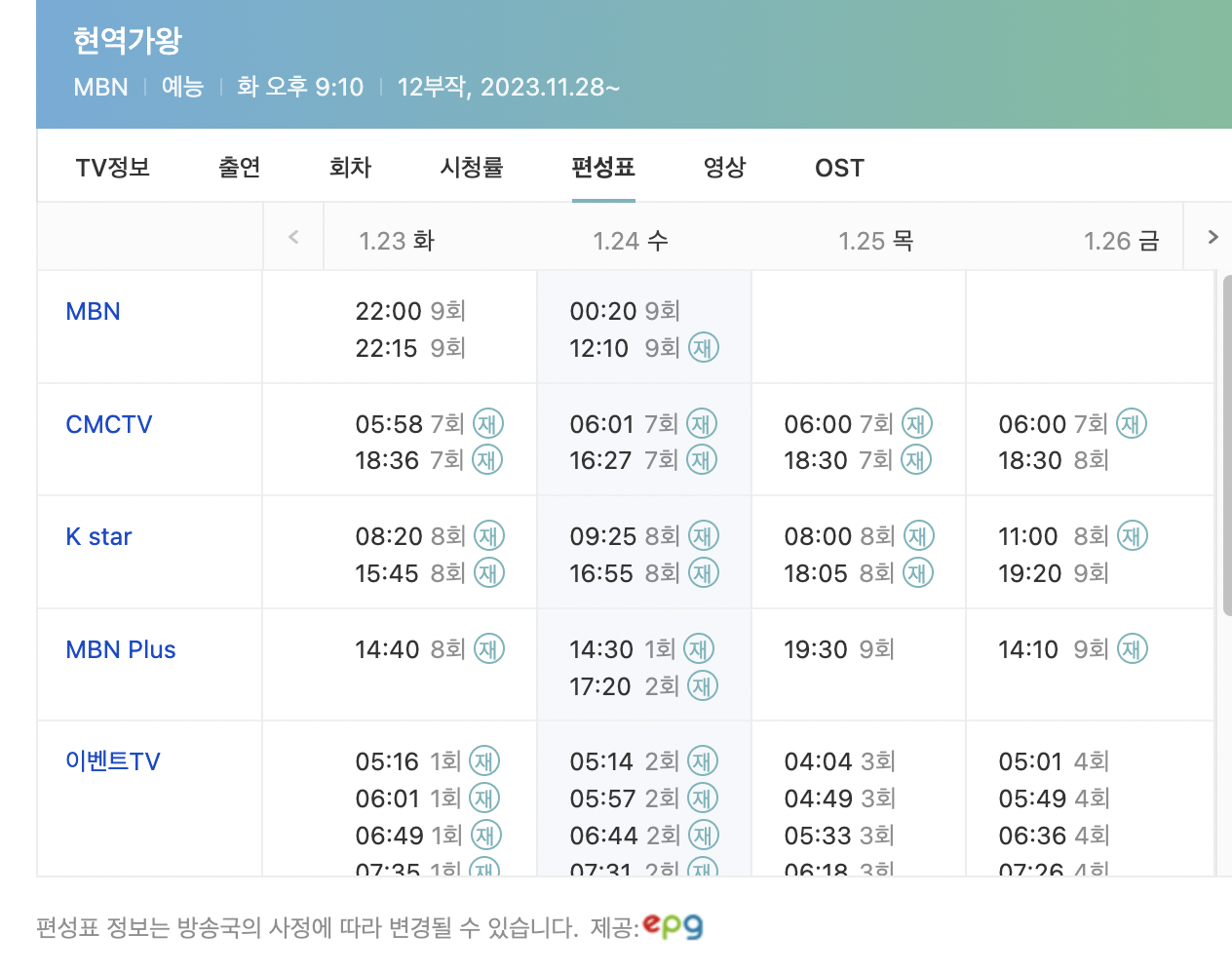This screenshot has width=1232, height=973.
Task: Click the rerun badge for 이벤트TV 05:57
Action: click(x=703, y=798)
